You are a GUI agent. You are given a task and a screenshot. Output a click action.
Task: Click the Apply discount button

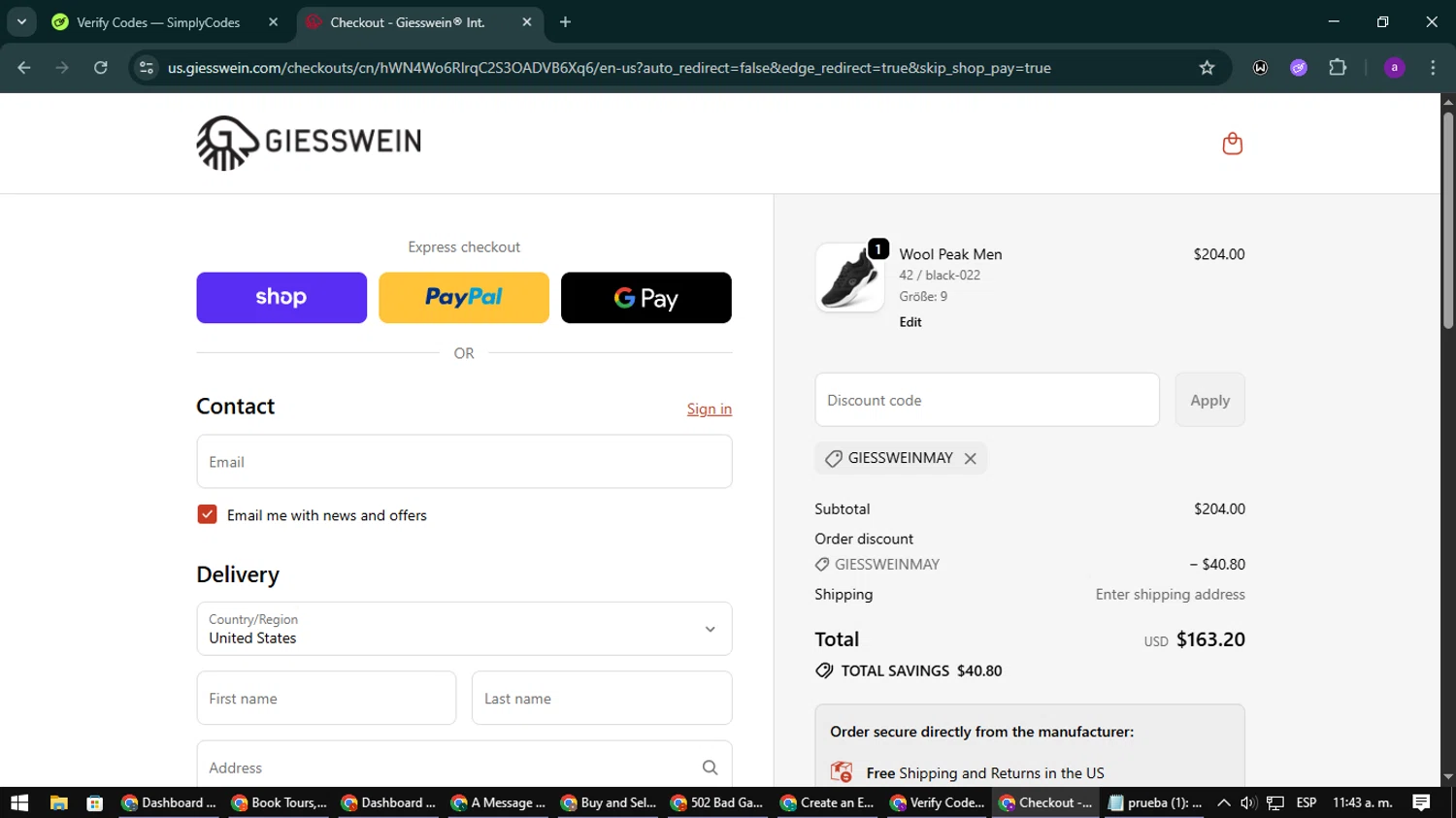point(1209,400)
